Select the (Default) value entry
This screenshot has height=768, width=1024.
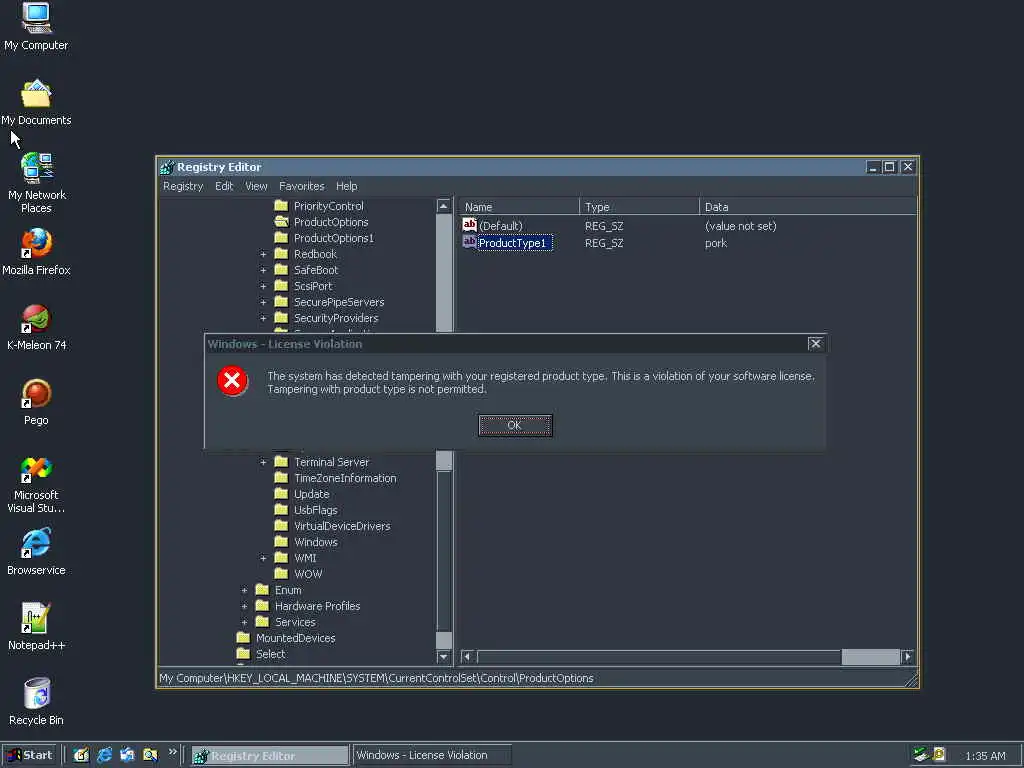tap(500, 226)
